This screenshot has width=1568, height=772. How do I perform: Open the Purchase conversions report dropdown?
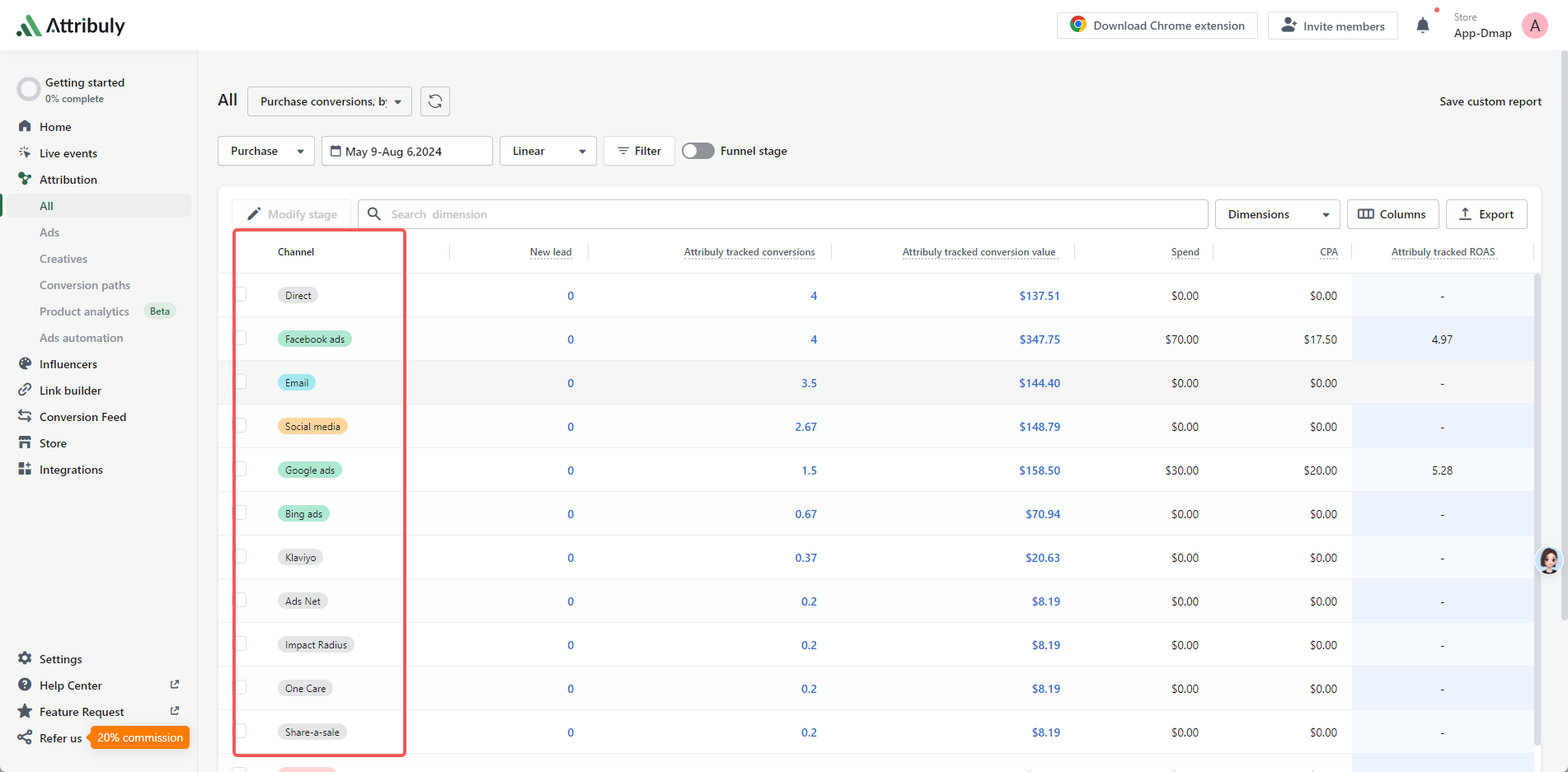(330, 101)
